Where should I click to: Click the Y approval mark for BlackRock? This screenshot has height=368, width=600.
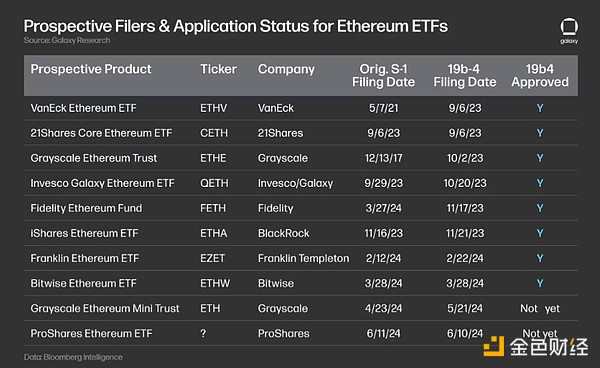point(540,233)
